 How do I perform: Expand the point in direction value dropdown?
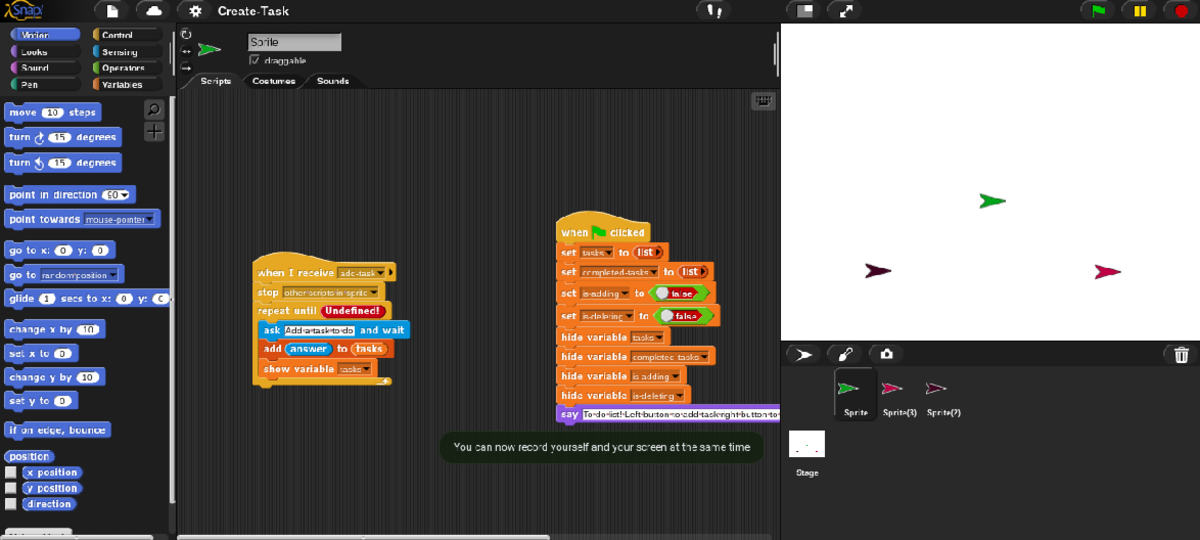(x=127, y=195)
